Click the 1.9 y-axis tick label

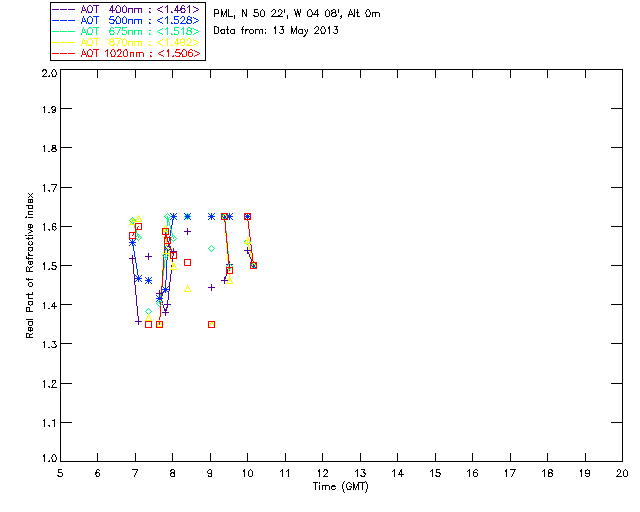(49, 109)
